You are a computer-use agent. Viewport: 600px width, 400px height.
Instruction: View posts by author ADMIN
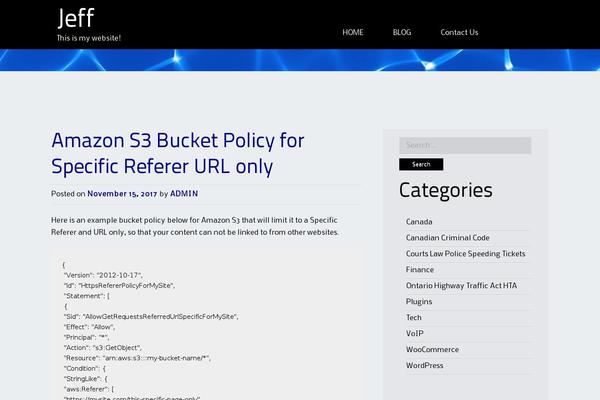coord(184,194)
